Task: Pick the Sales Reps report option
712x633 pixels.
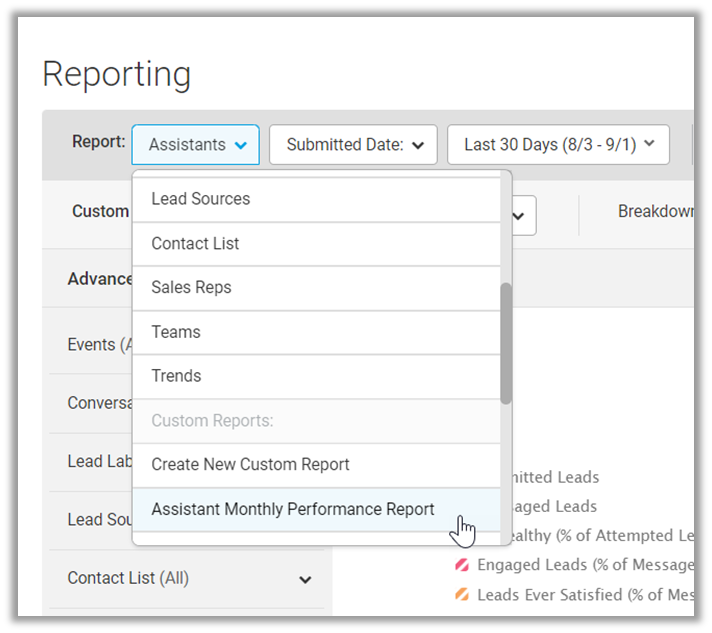Action: [191, 288]
